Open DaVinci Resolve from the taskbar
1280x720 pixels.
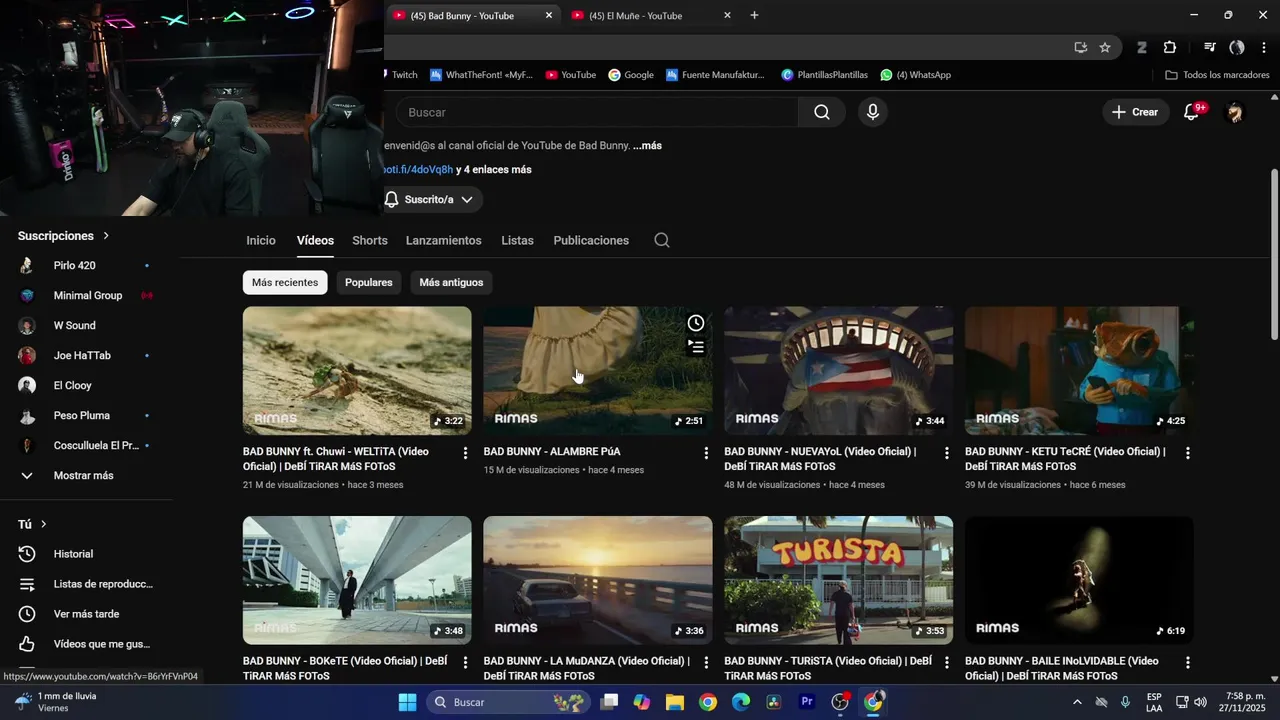774,702
